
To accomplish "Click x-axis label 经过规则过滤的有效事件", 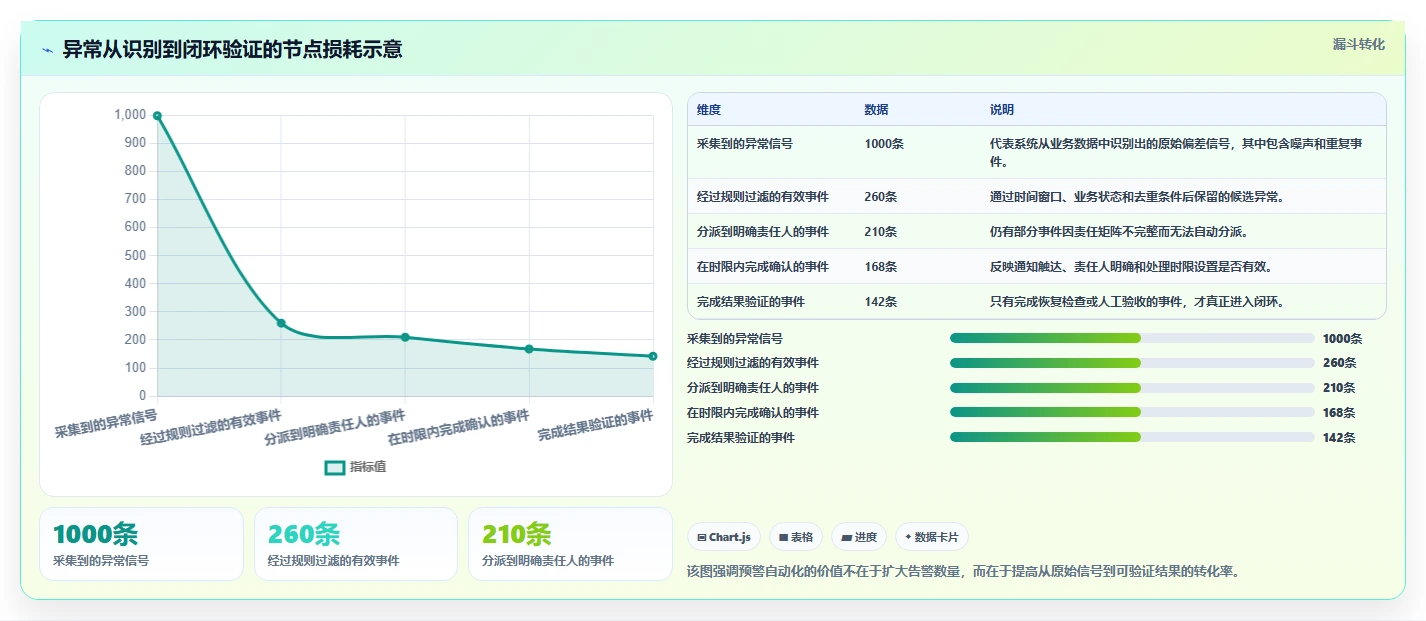I will 211,427.
